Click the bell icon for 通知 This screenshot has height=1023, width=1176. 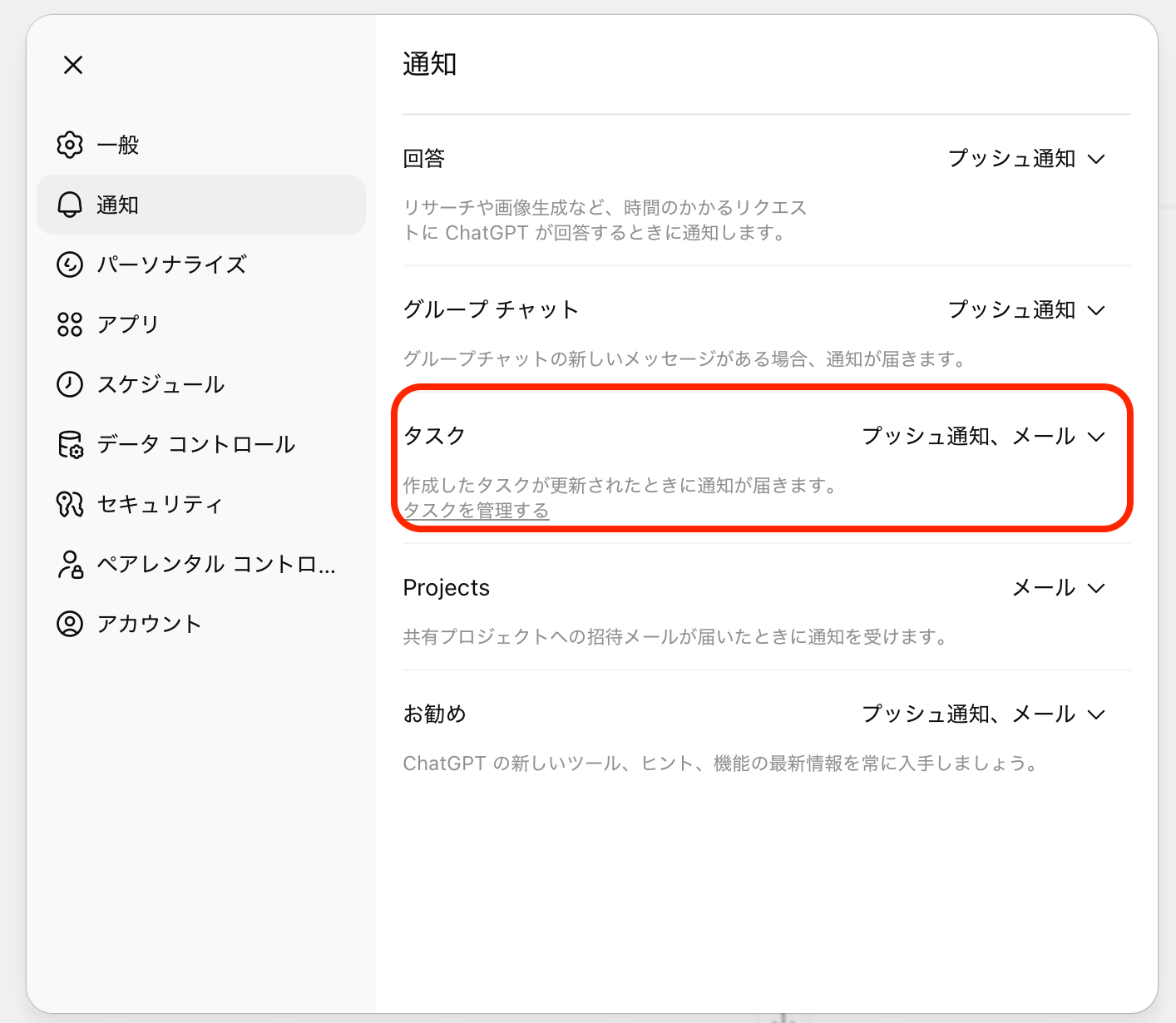pyautogui.click(x=70, y=205)
